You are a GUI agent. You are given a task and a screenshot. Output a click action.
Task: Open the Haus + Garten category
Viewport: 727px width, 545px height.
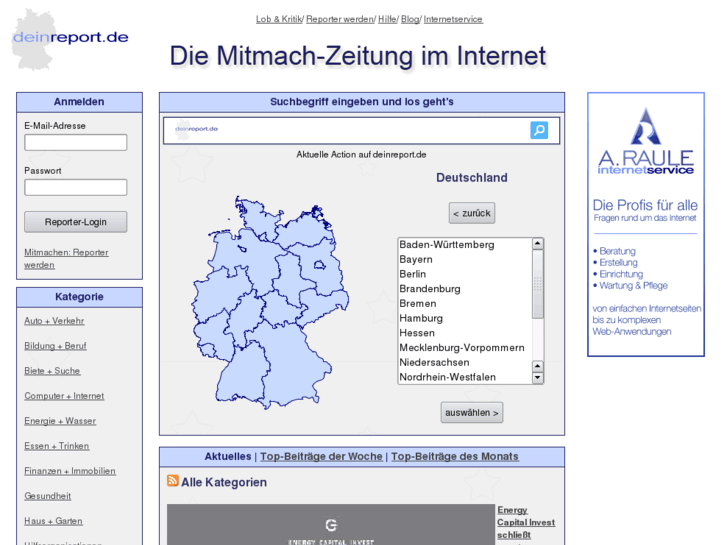pos(53,521)
